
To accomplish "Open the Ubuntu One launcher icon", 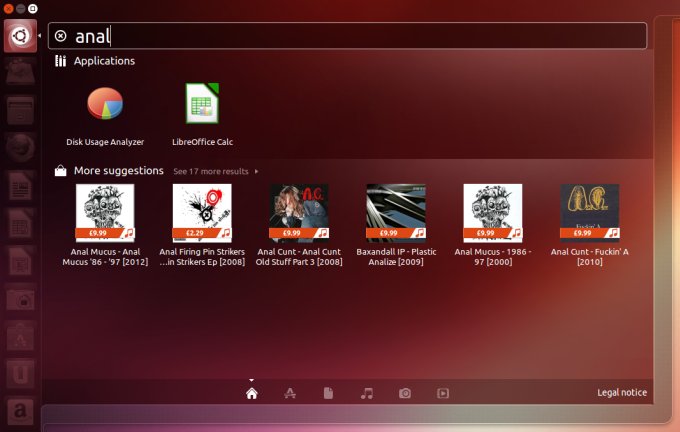I will [20, 375].
